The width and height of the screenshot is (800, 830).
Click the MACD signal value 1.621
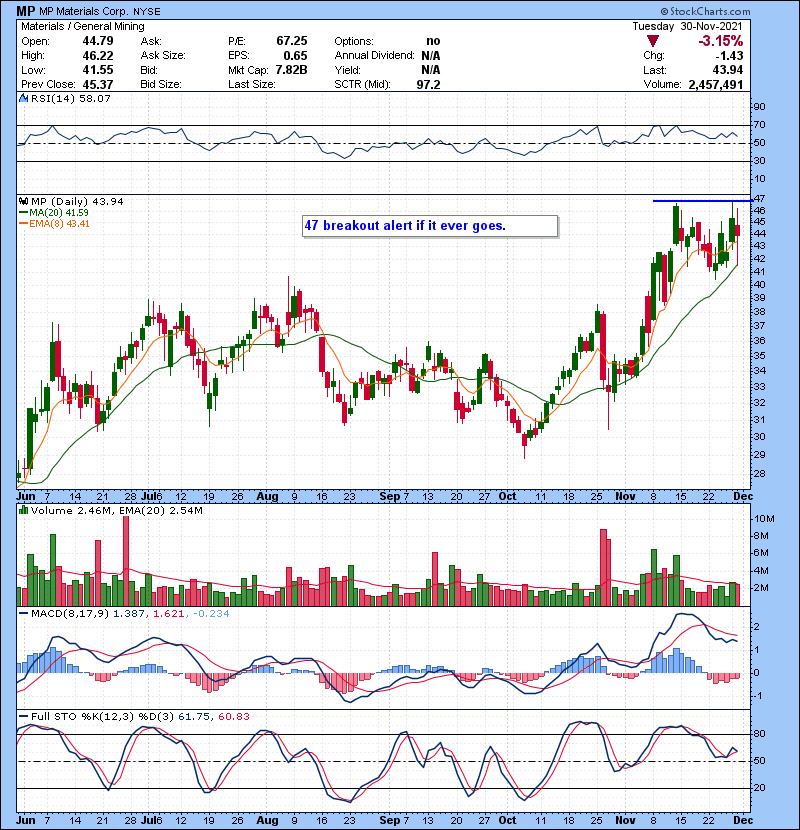click(168, 614)
